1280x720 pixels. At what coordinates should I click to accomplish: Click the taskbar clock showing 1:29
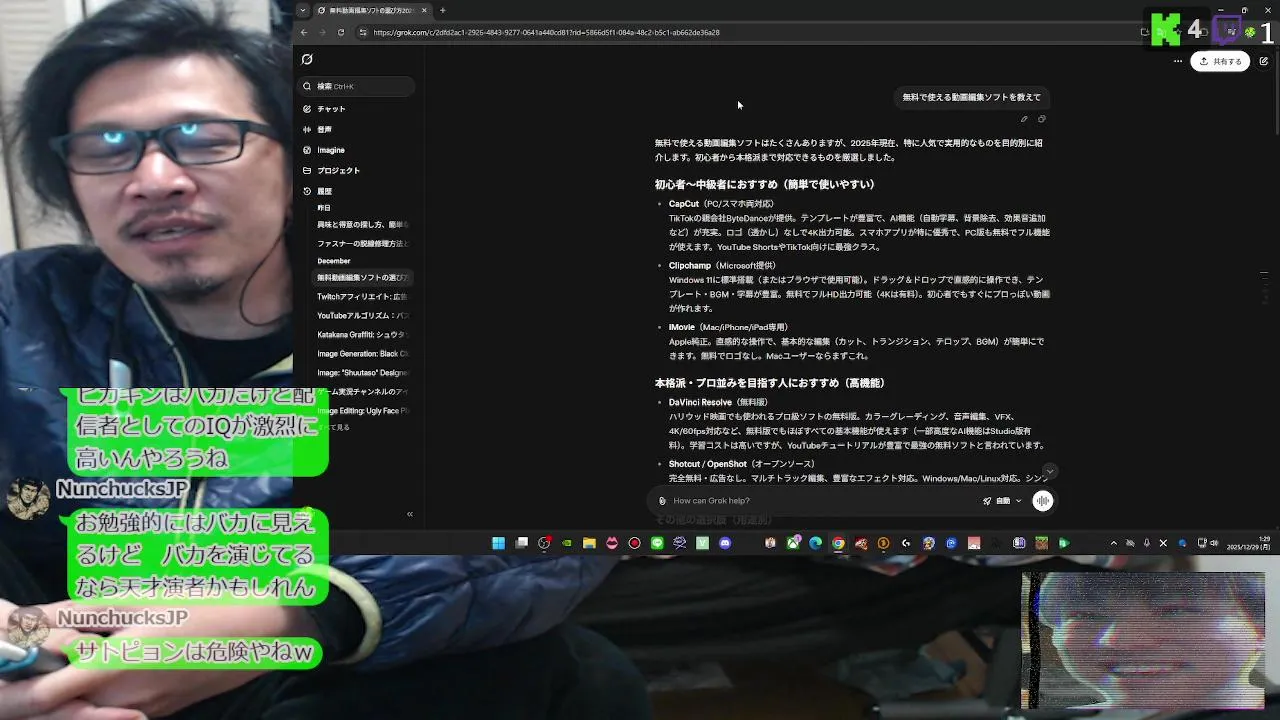pyautogui.click(x=1247, y=543)
